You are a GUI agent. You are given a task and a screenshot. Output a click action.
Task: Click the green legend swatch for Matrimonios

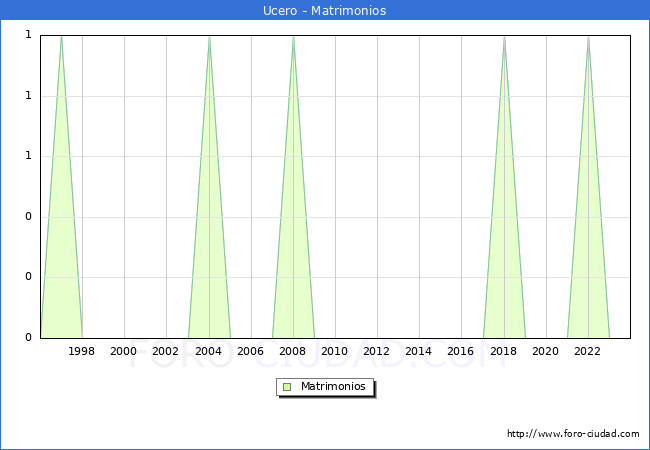coord(287,386)
